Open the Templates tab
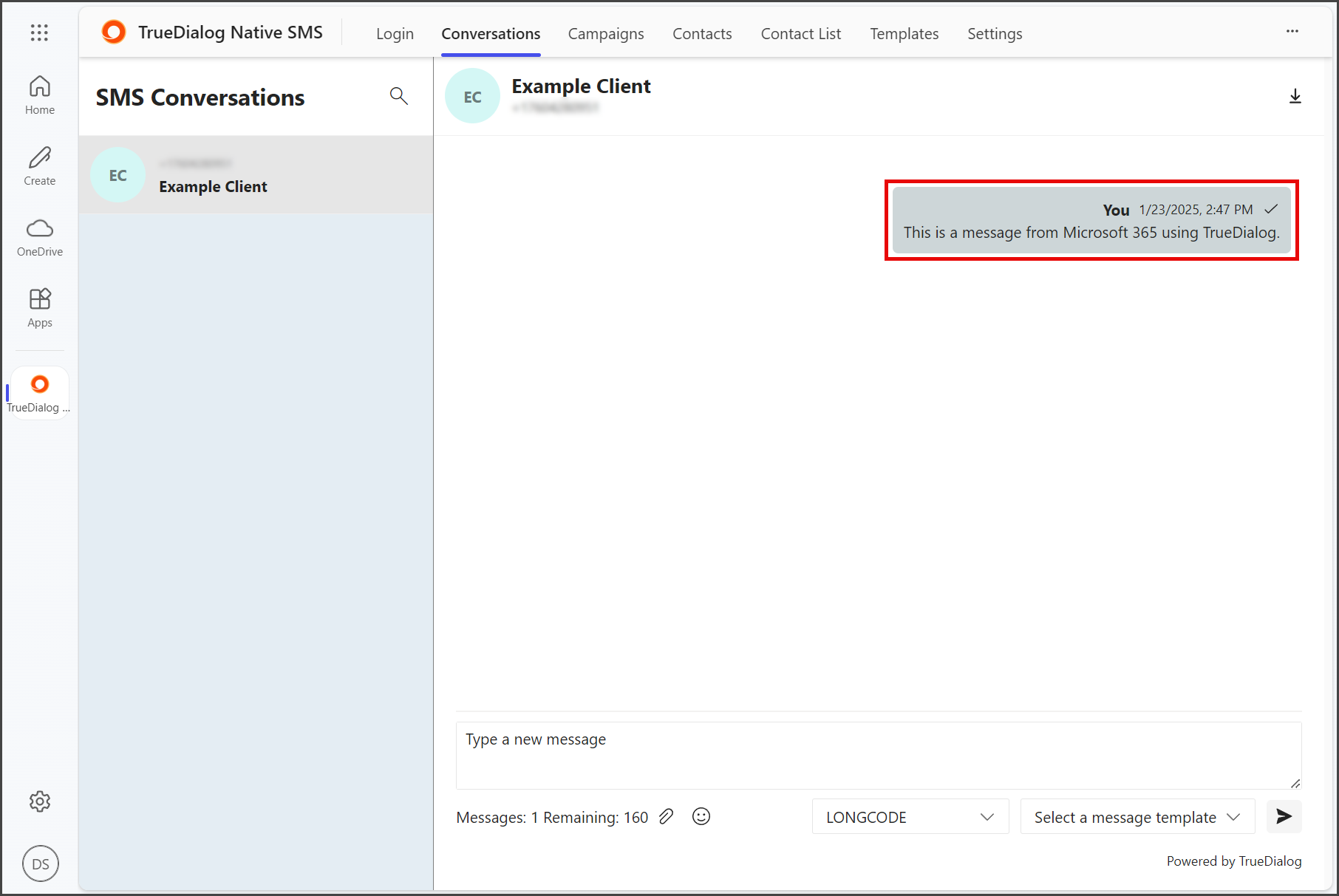Screen dimensions: 1339x896 904,34
